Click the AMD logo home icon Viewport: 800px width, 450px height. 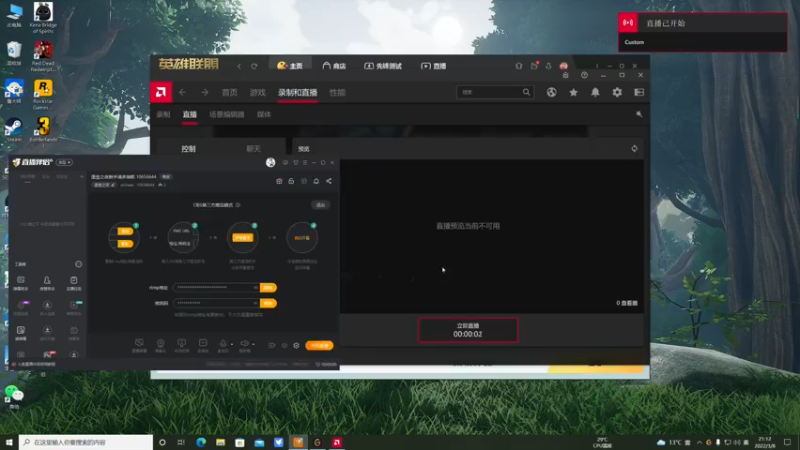[x=161, y=92]
